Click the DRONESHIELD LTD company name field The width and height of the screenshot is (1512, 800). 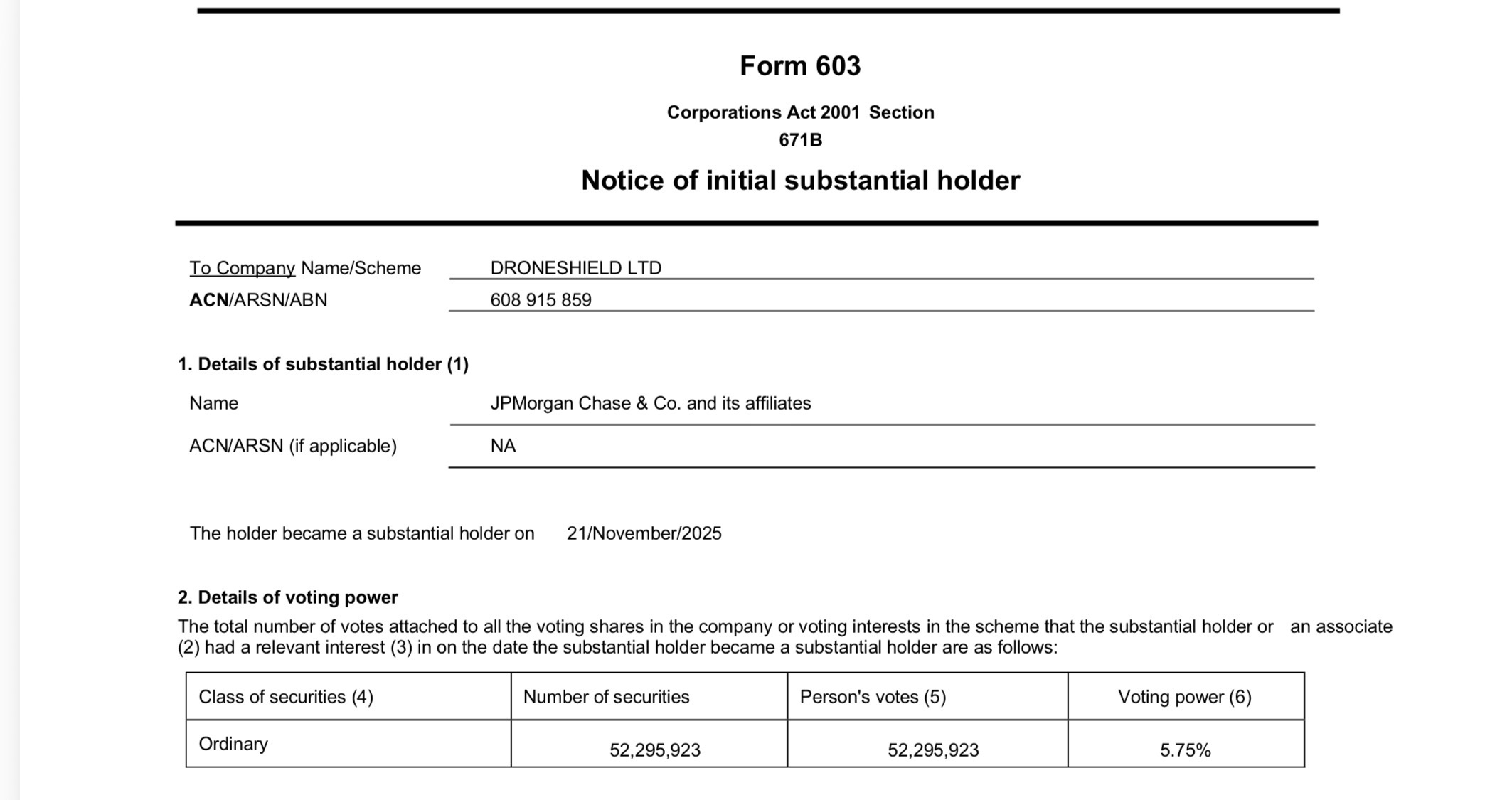(575, 268)
